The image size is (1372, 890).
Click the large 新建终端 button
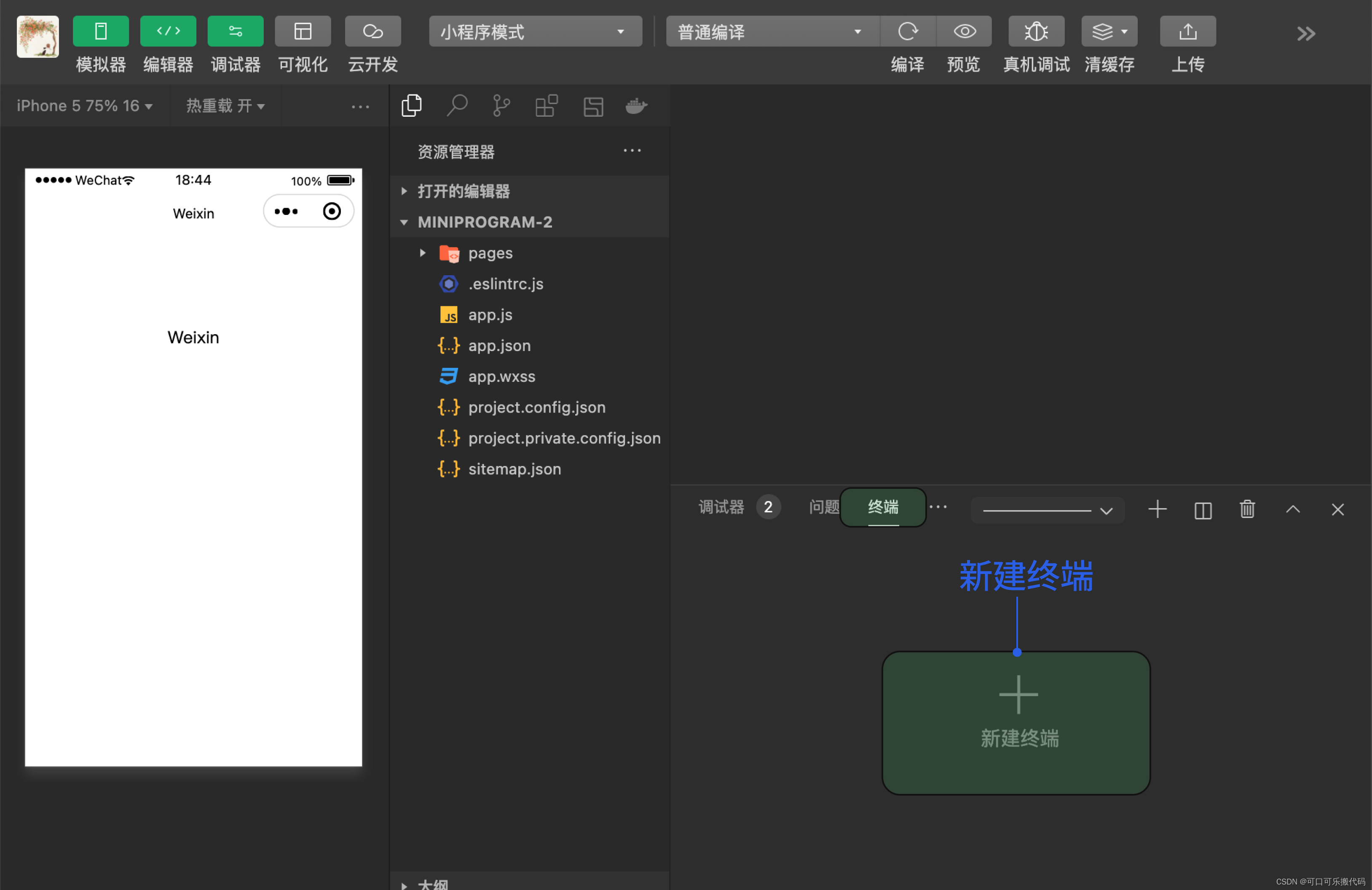click(1016, 723)
